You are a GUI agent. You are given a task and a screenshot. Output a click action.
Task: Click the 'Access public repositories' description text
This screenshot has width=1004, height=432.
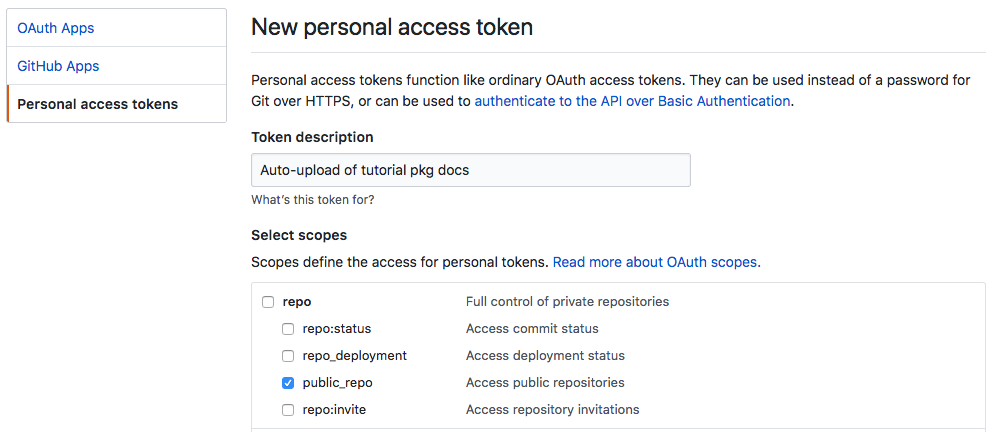[545, 383]
